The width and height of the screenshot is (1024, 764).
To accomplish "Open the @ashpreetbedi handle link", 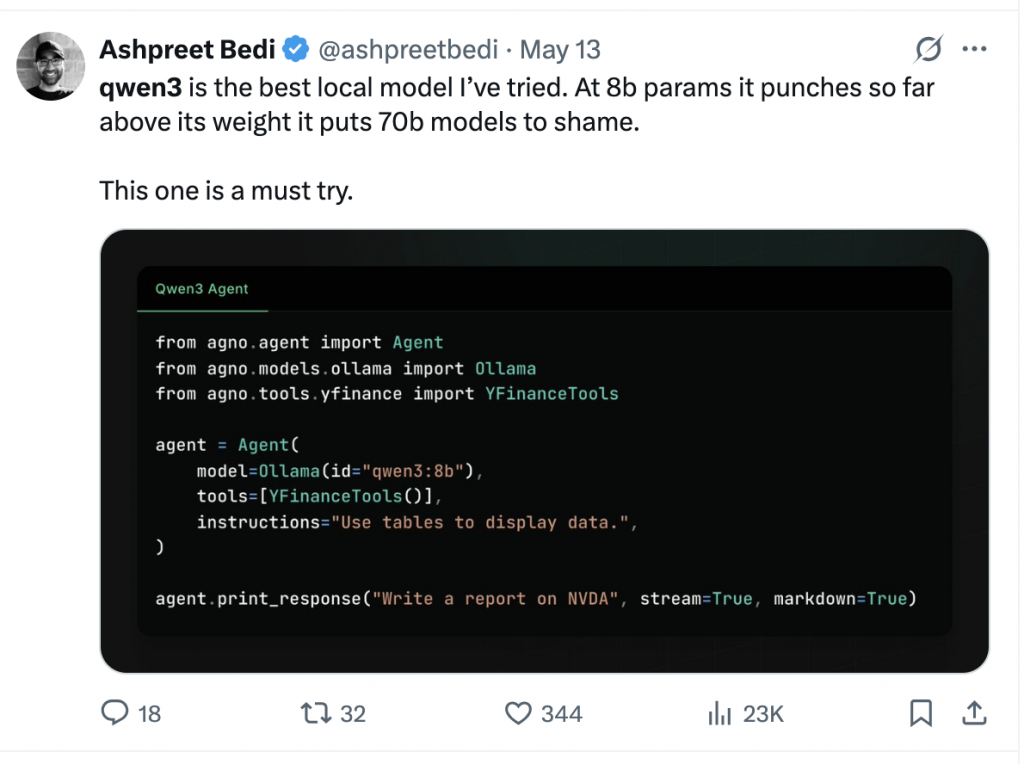I will coord(410,48).
